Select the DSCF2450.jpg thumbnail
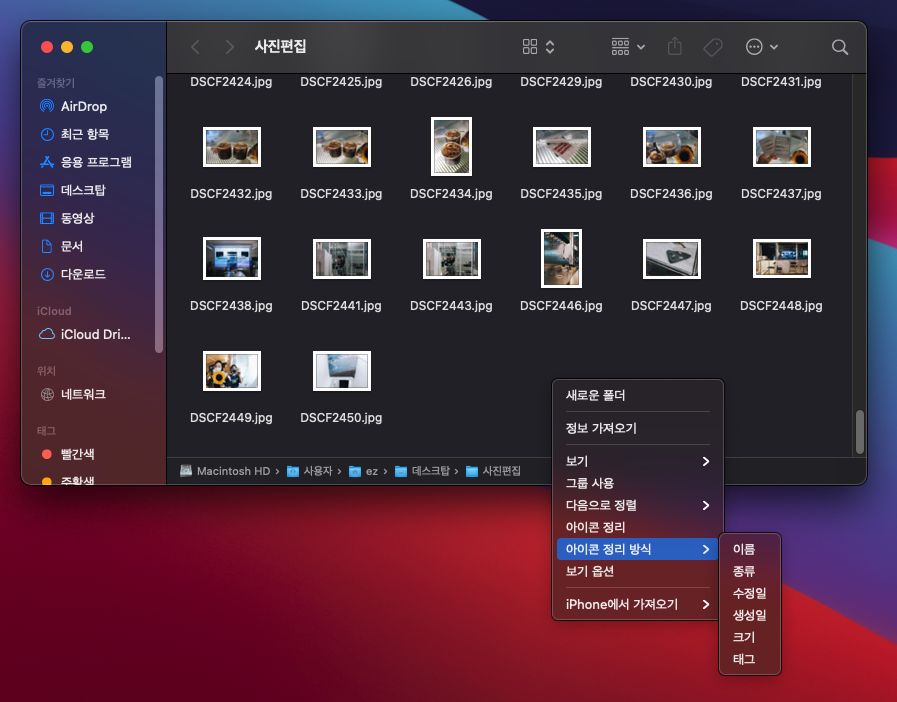The height and width of the screenshot is (702, 897). 342,371
